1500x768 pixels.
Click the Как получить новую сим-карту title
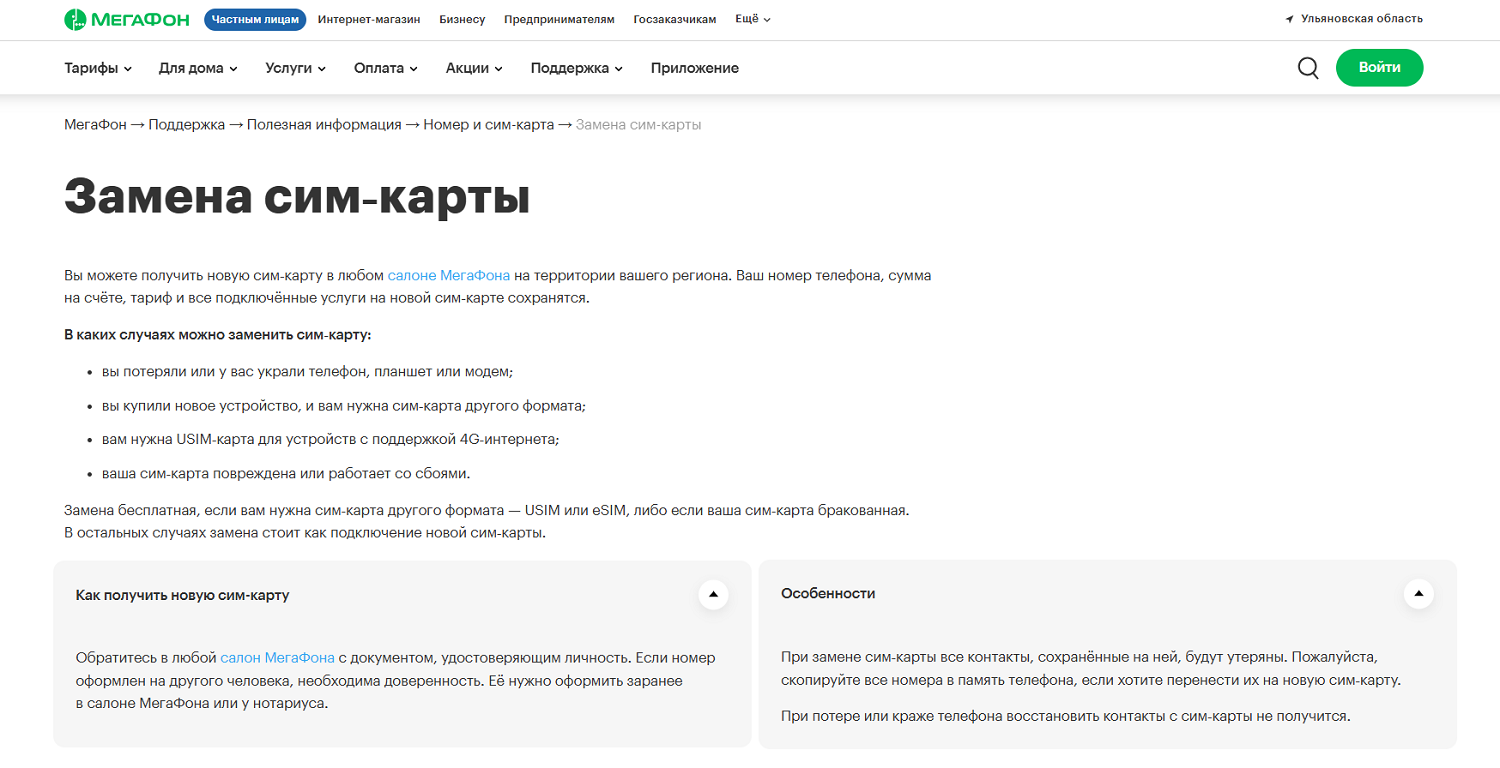click(182, 595)
